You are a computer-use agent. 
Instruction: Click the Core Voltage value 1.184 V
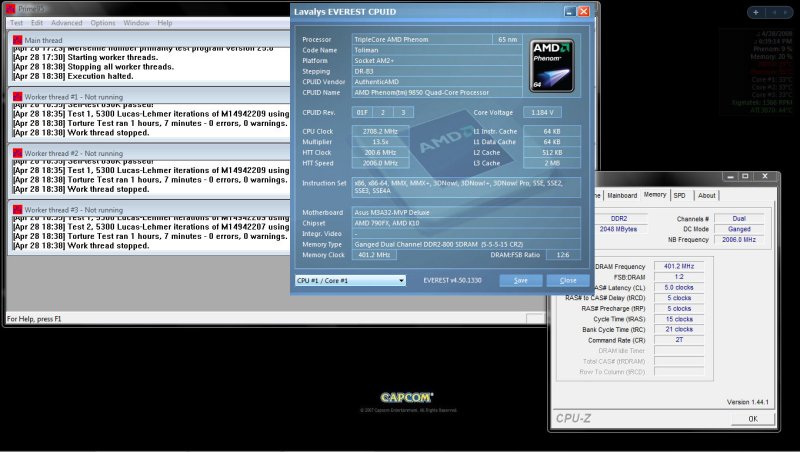click(542, 112)
